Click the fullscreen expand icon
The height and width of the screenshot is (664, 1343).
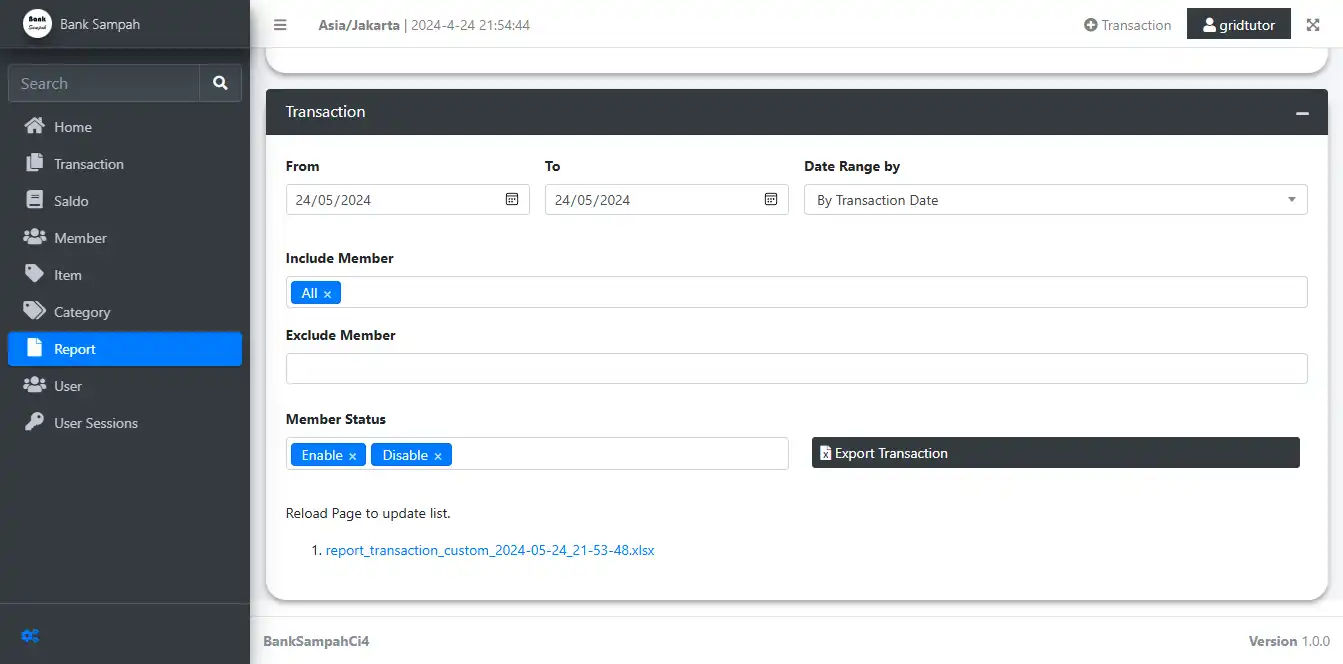[1313, 25]
